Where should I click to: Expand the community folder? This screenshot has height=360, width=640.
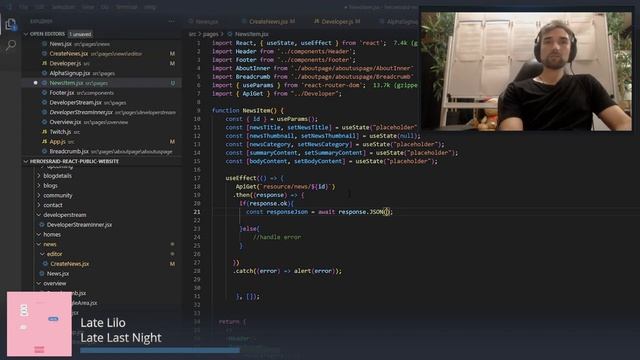click(39, 196)
